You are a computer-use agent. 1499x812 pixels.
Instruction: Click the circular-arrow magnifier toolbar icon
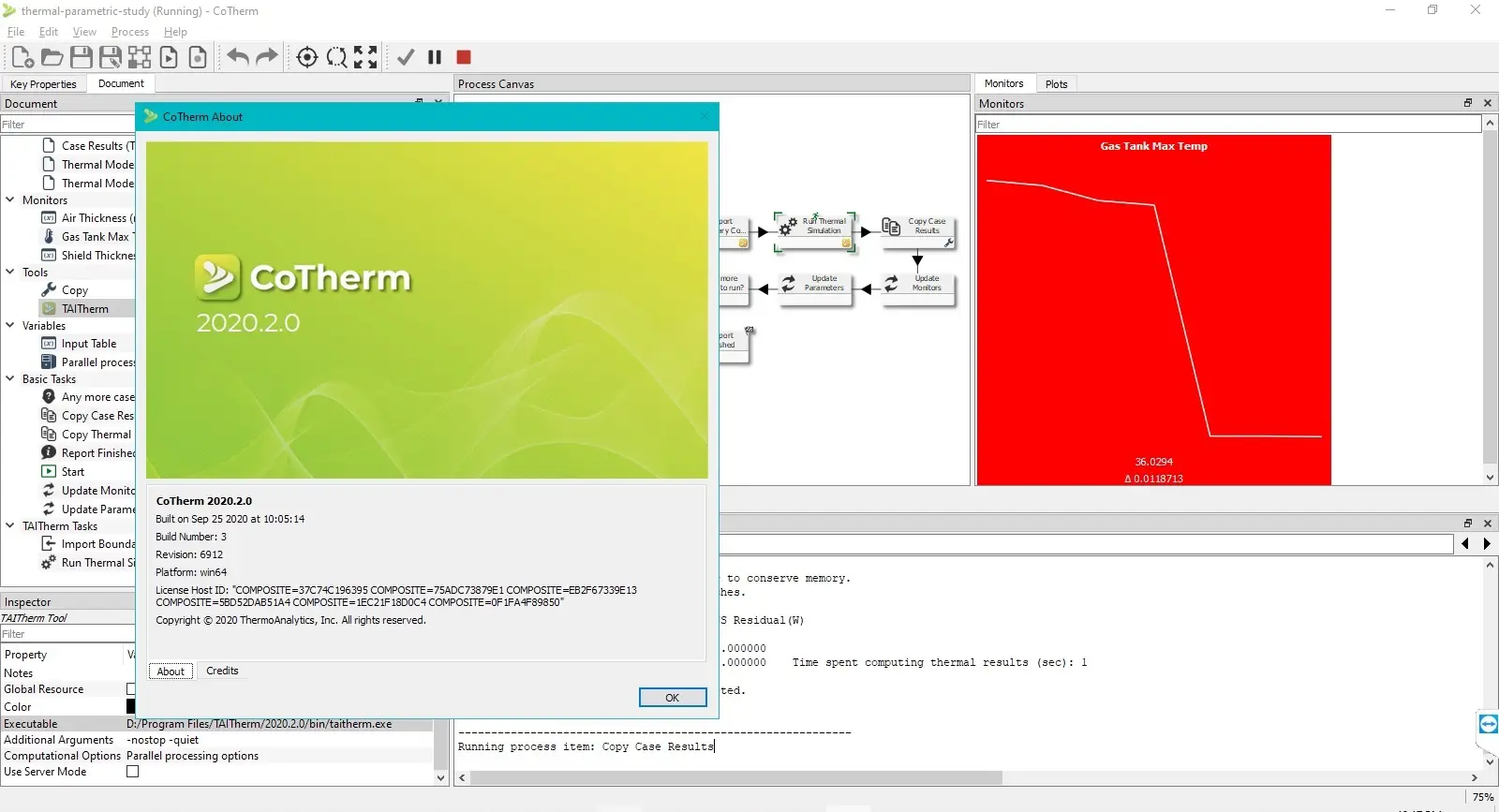click(336, 57)
